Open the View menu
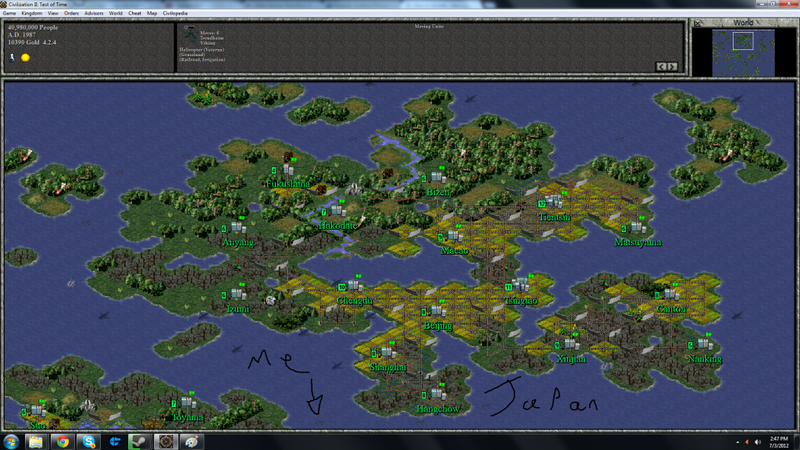The image size is (800, 450). (x=53, y=13)
